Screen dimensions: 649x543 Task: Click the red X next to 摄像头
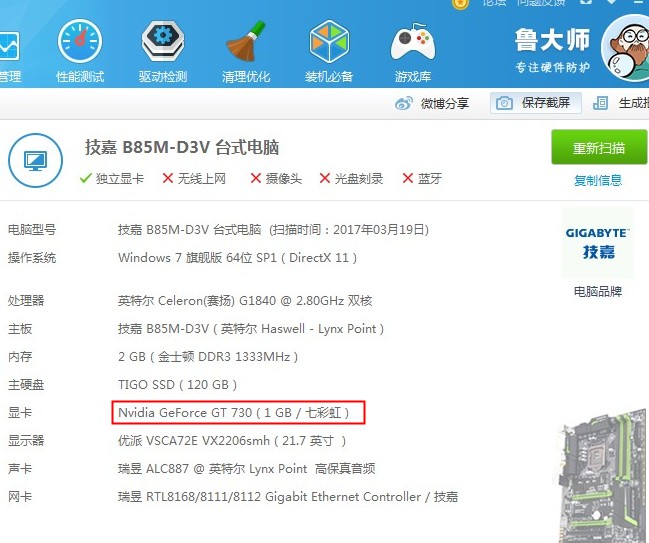(x=256, y=178)
